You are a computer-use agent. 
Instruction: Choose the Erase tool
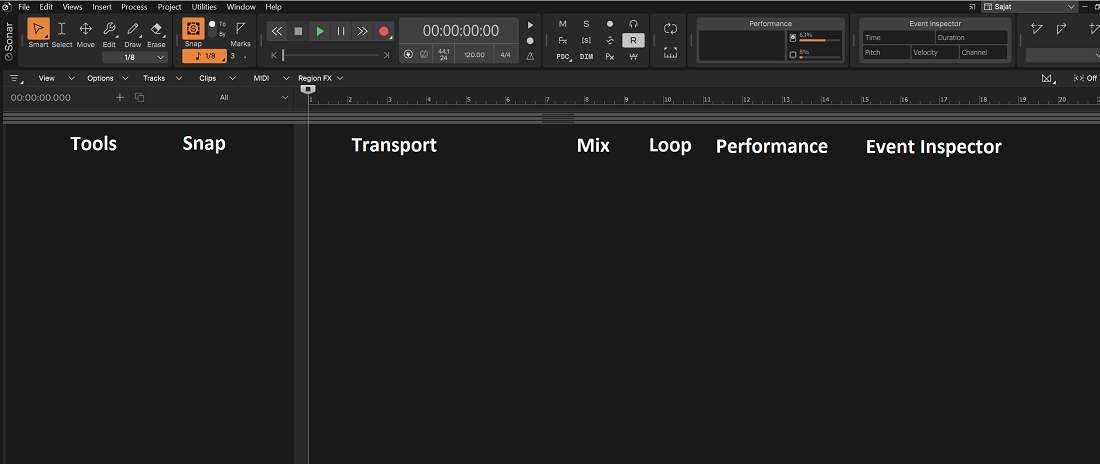tap(156, 33)
